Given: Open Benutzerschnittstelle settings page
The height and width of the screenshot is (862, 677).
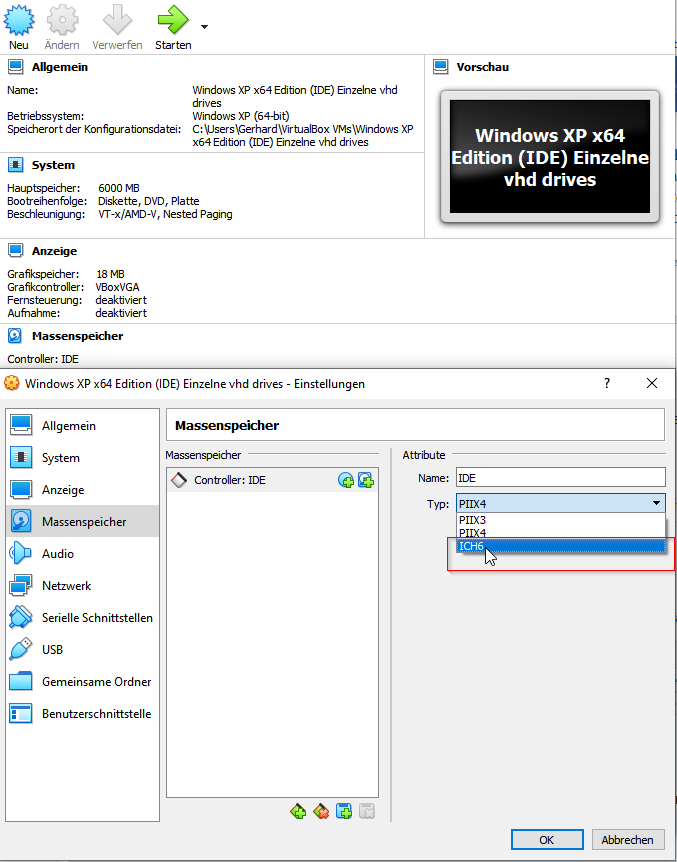Looking at the screenshot, I should [82, 714].
